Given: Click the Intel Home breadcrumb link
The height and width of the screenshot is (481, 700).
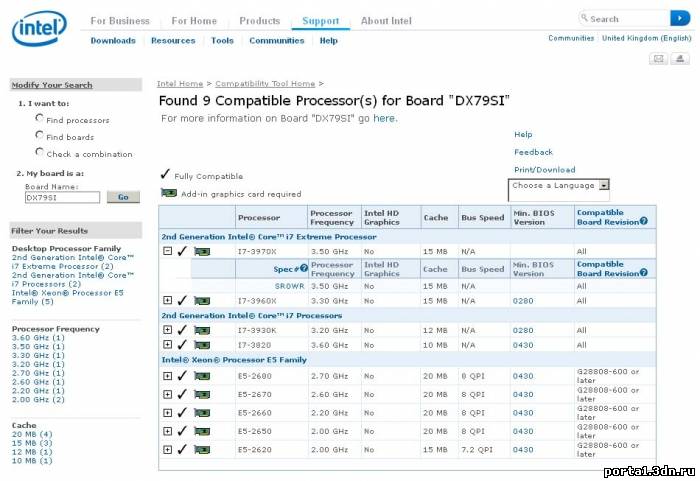Looking at the screenshot, I should 180,84.
